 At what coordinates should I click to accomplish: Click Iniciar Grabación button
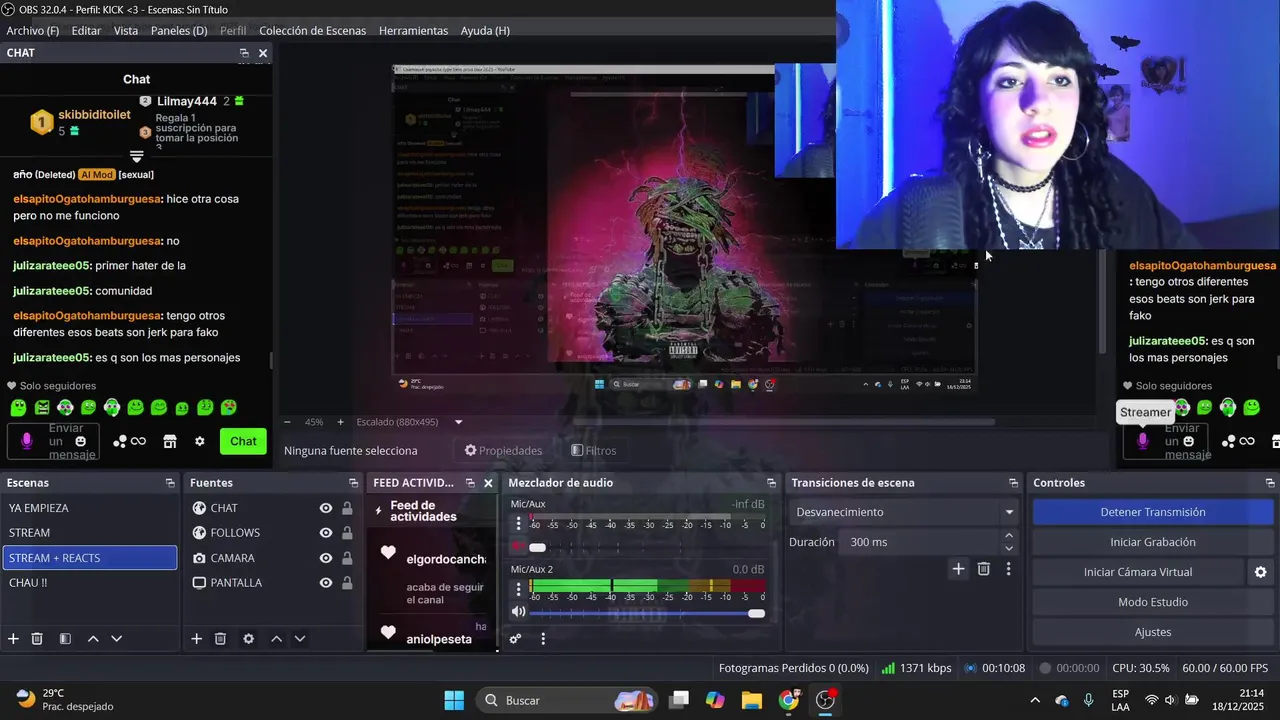[x=1153, y=542]
